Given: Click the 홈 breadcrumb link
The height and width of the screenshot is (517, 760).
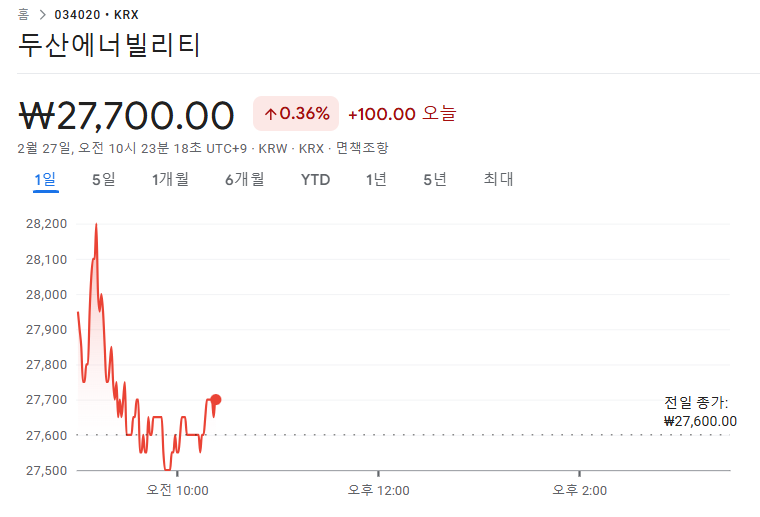Looking at the screenshot, I should [x=23, y=15].
